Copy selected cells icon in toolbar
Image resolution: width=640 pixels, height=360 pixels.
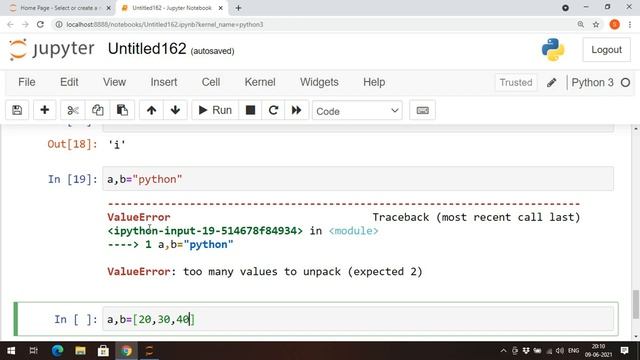tap(98, 110)
